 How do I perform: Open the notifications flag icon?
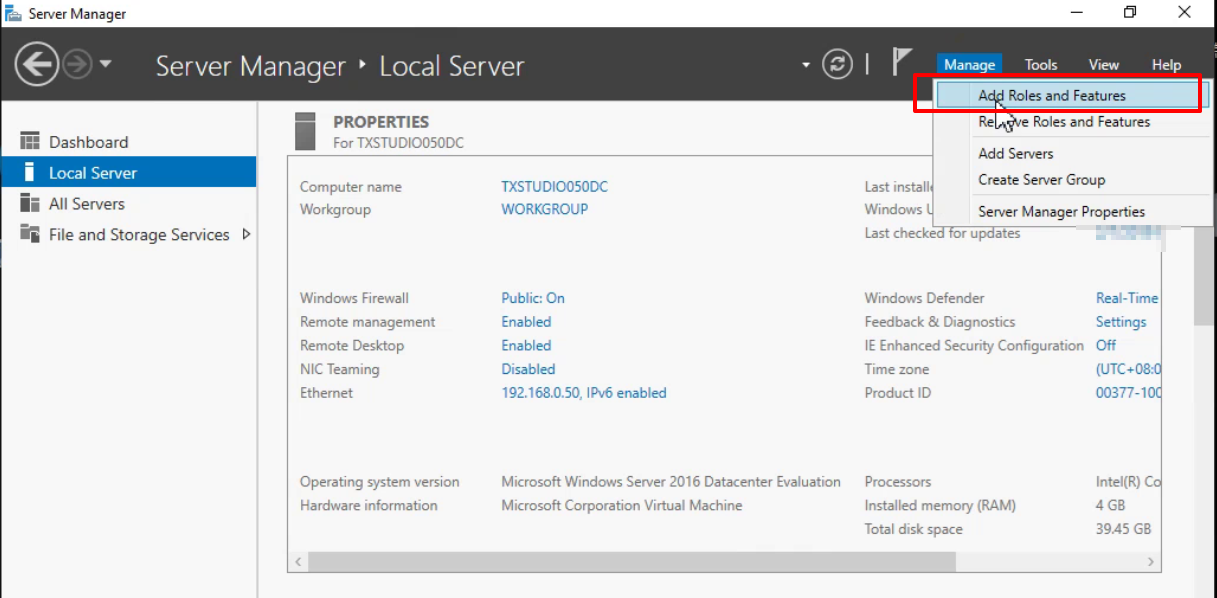(x=902, y=62)
